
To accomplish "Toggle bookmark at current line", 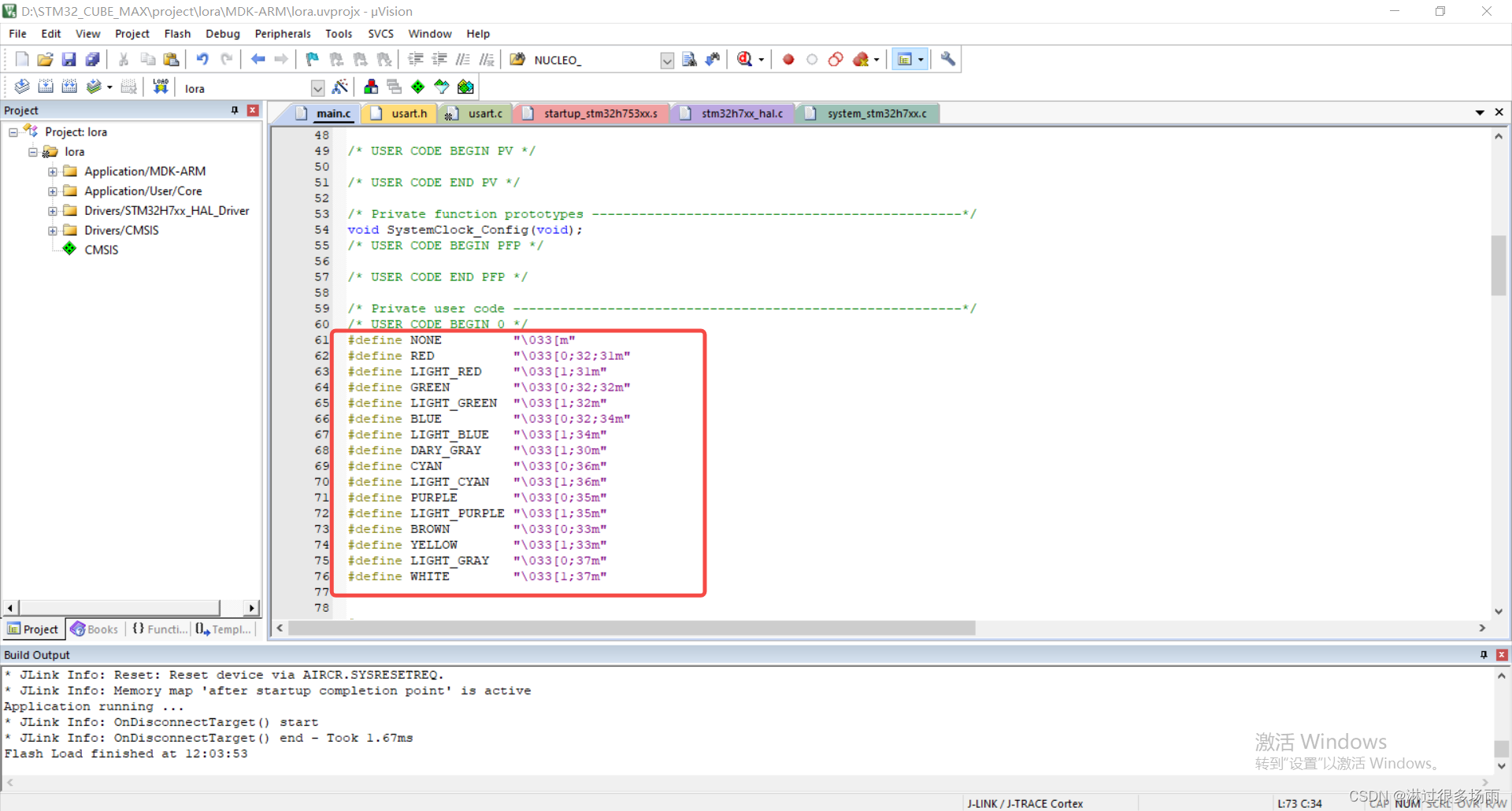I will pos(311,59).
